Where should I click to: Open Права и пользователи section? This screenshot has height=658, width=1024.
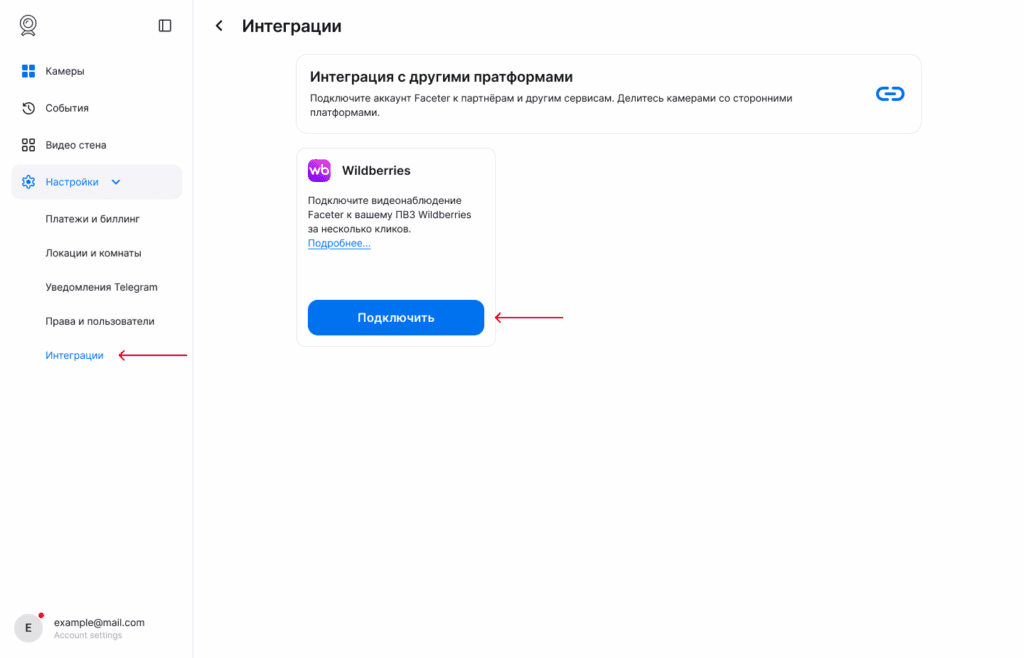click(99, 321)
